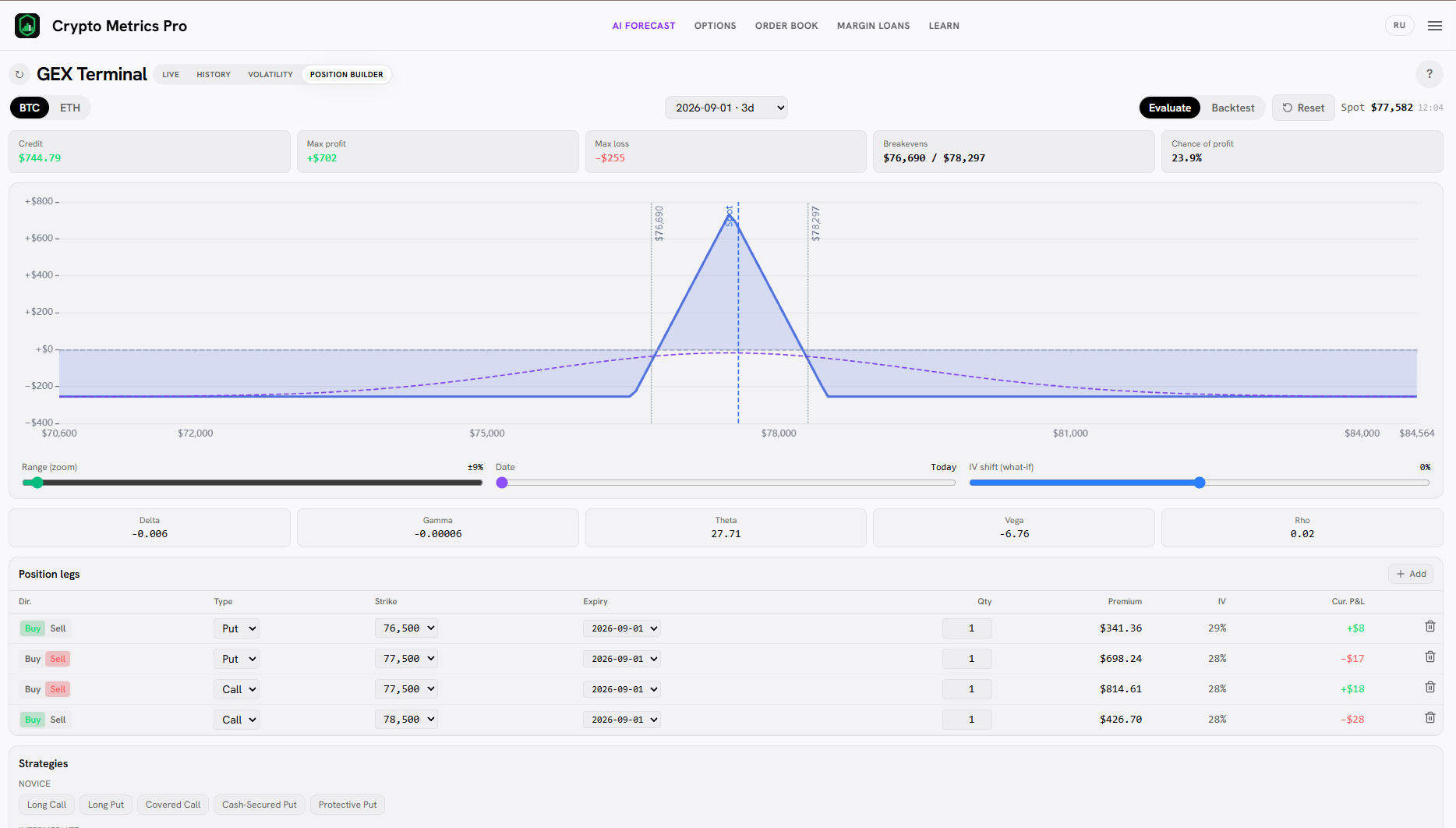The height and width of the screenshot is (828, 1456).
Task: Set the 77,500 Call leg to Buy
Action: (33, 689)
